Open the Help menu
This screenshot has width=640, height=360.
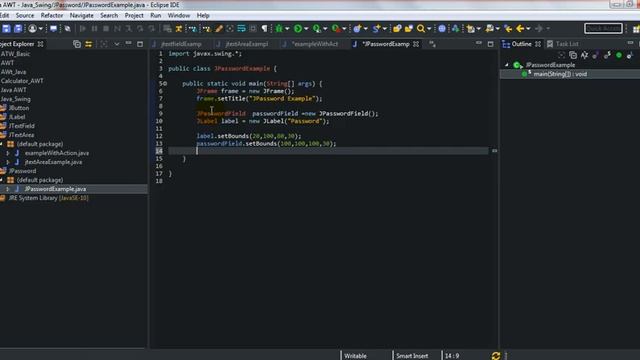[203, 16]
